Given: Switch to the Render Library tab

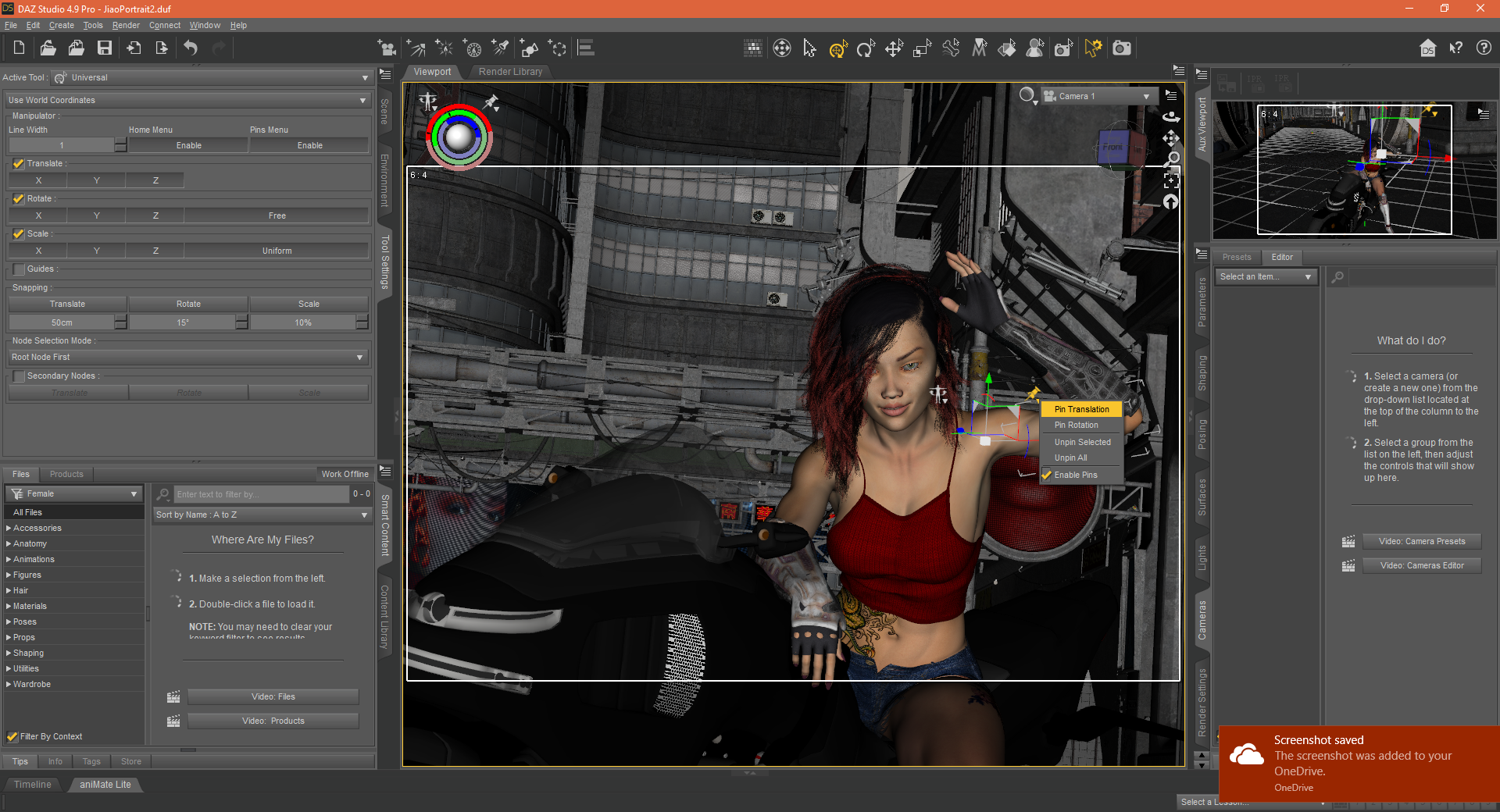Looking at the screenshot, I should [510, 72].
